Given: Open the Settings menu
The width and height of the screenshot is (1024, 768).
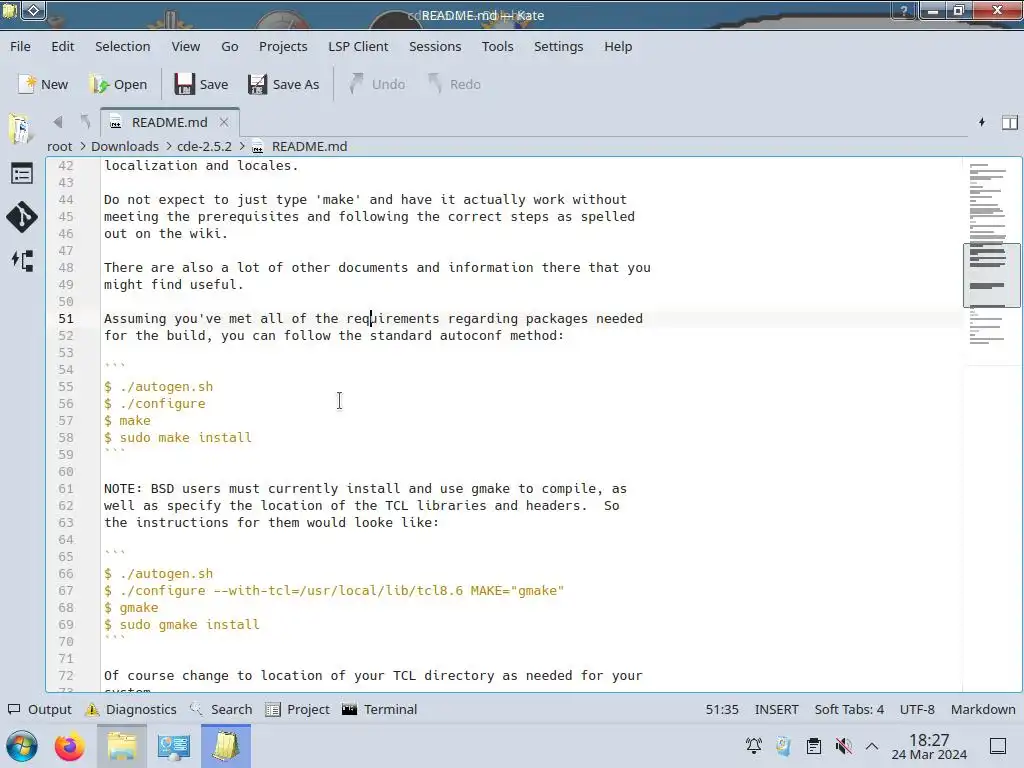Looking at the screenshot, I should [558, 46].
